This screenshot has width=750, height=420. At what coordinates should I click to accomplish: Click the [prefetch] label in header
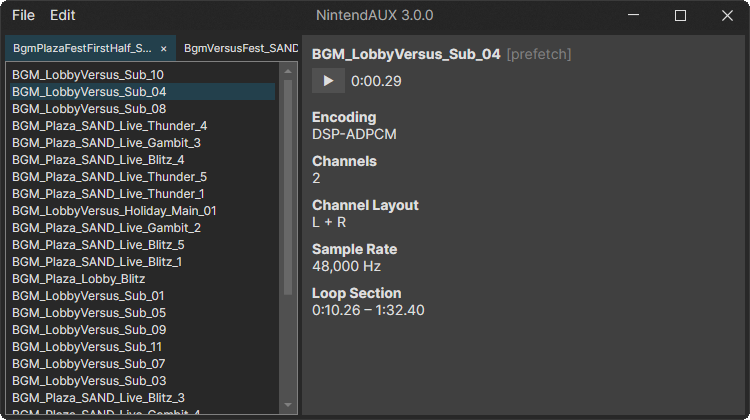coord(539,55)
